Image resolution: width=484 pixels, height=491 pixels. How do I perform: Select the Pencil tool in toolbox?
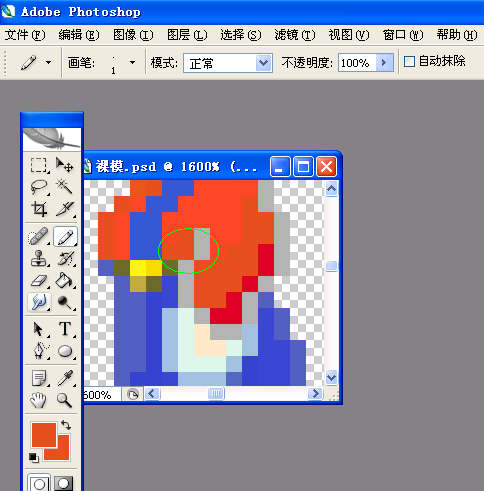coord(65,237)
